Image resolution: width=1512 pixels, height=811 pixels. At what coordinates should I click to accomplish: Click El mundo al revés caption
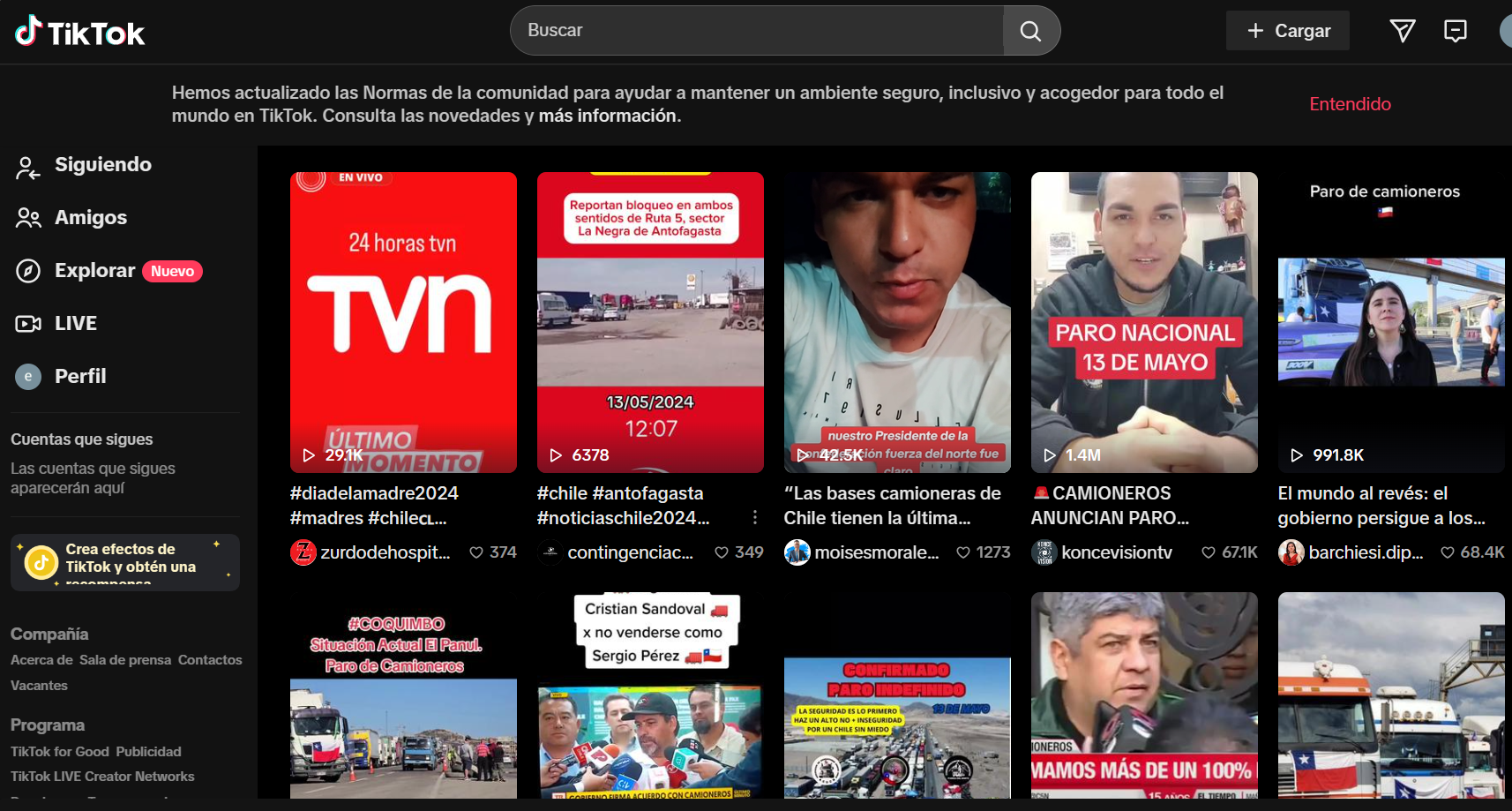pos(1381,506)
